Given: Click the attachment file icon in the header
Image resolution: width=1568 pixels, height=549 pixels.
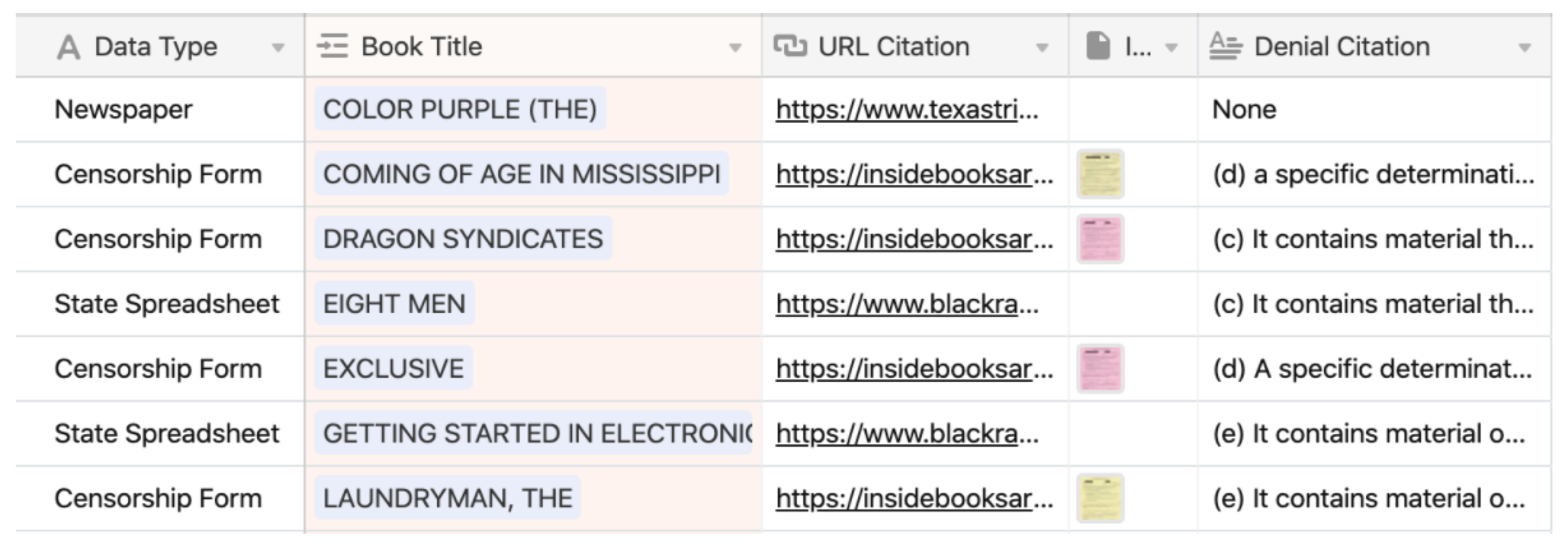Looking at the screenshot, I should [x=1098, y=47].
